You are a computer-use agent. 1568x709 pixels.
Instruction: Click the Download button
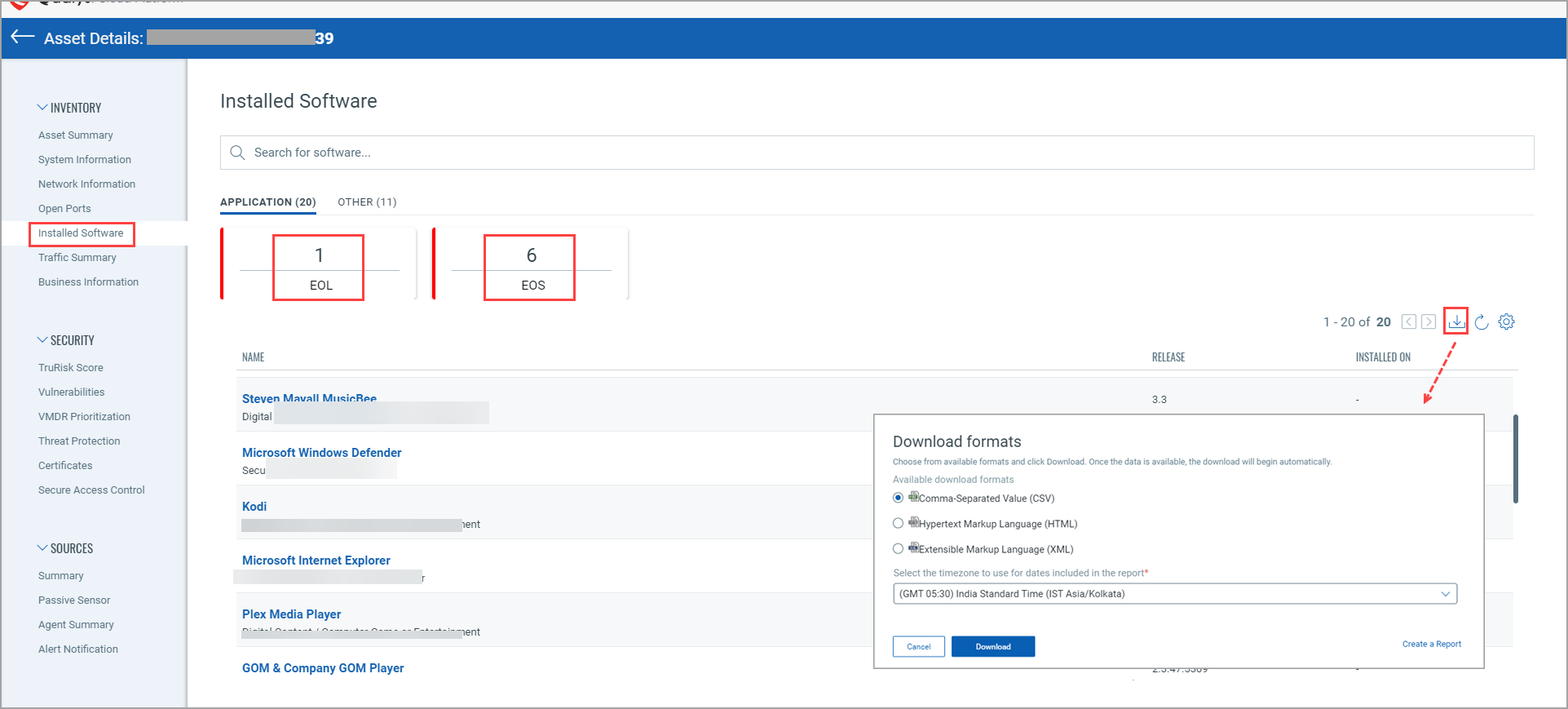993,647
